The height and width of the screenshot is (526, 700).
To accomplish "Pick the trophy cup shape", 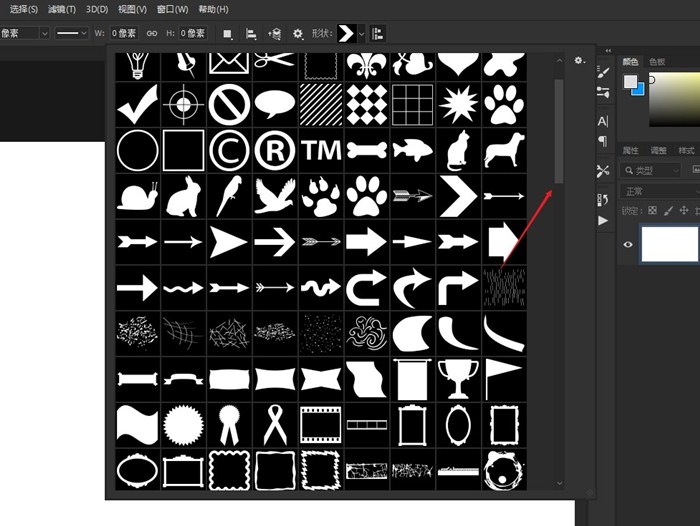I will [457, 379].
